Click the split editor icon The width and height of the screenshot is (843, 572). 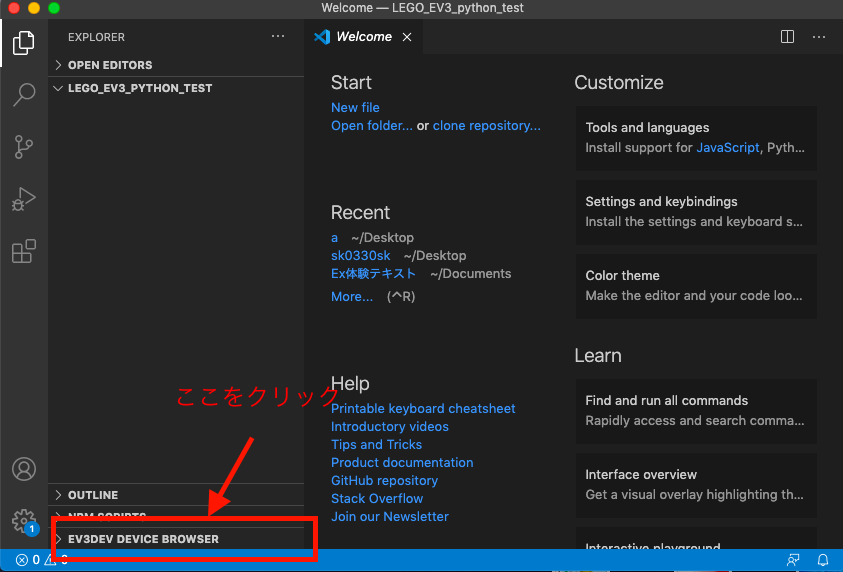tap(787, 37)
